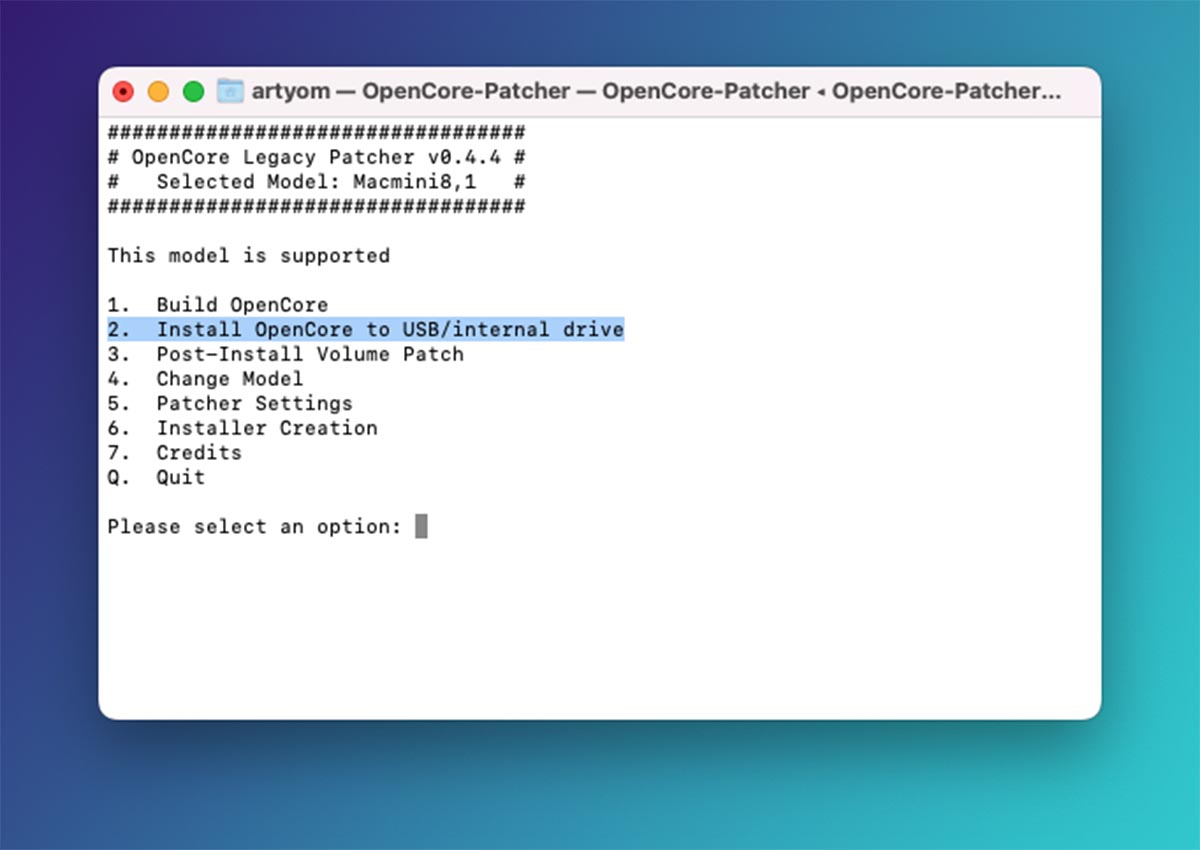This screenshot has width=1200, height=850.
Task: Close the Terminal window with the red button
Action: pos(123,92)
